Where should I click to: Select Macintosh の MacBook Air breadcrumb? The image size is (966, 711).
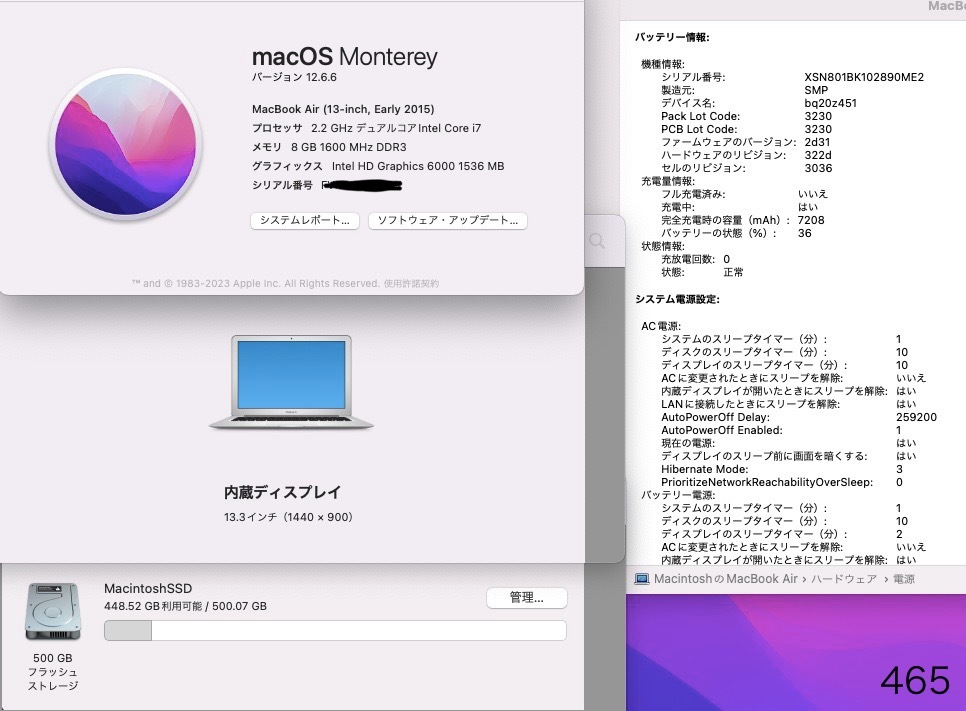coord(726,579)
